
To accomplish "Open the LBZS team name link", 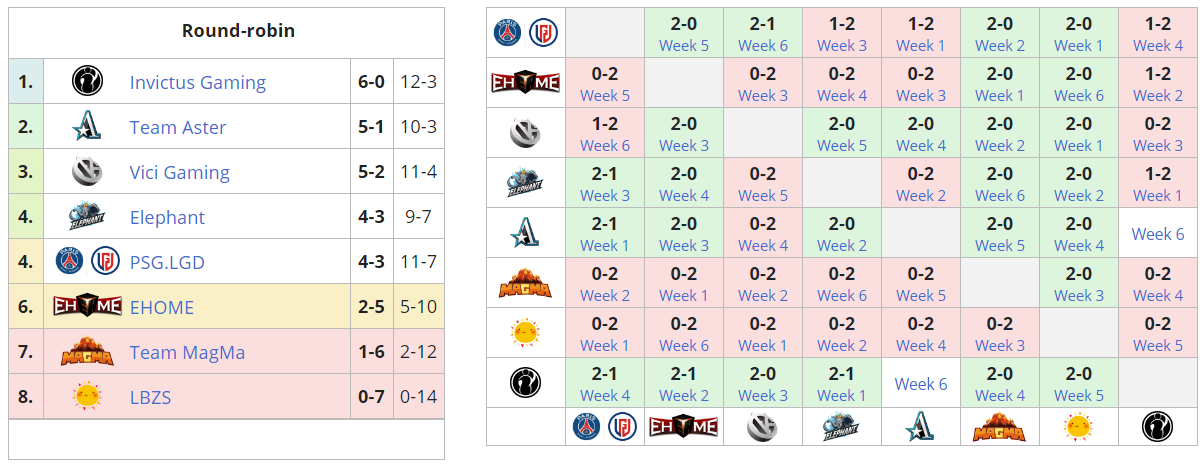I will point(150,397).
